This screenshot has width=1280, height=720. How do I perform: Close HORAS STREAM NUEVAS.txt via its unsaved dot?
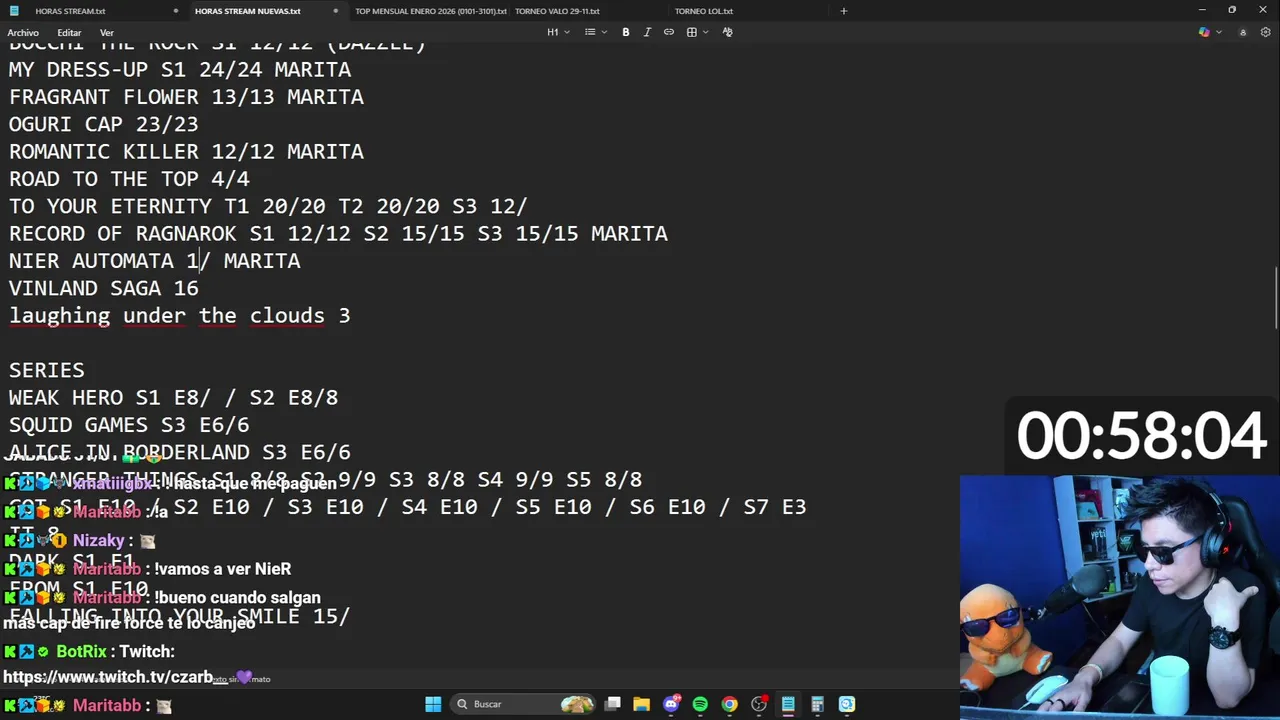tap(335, 11)
